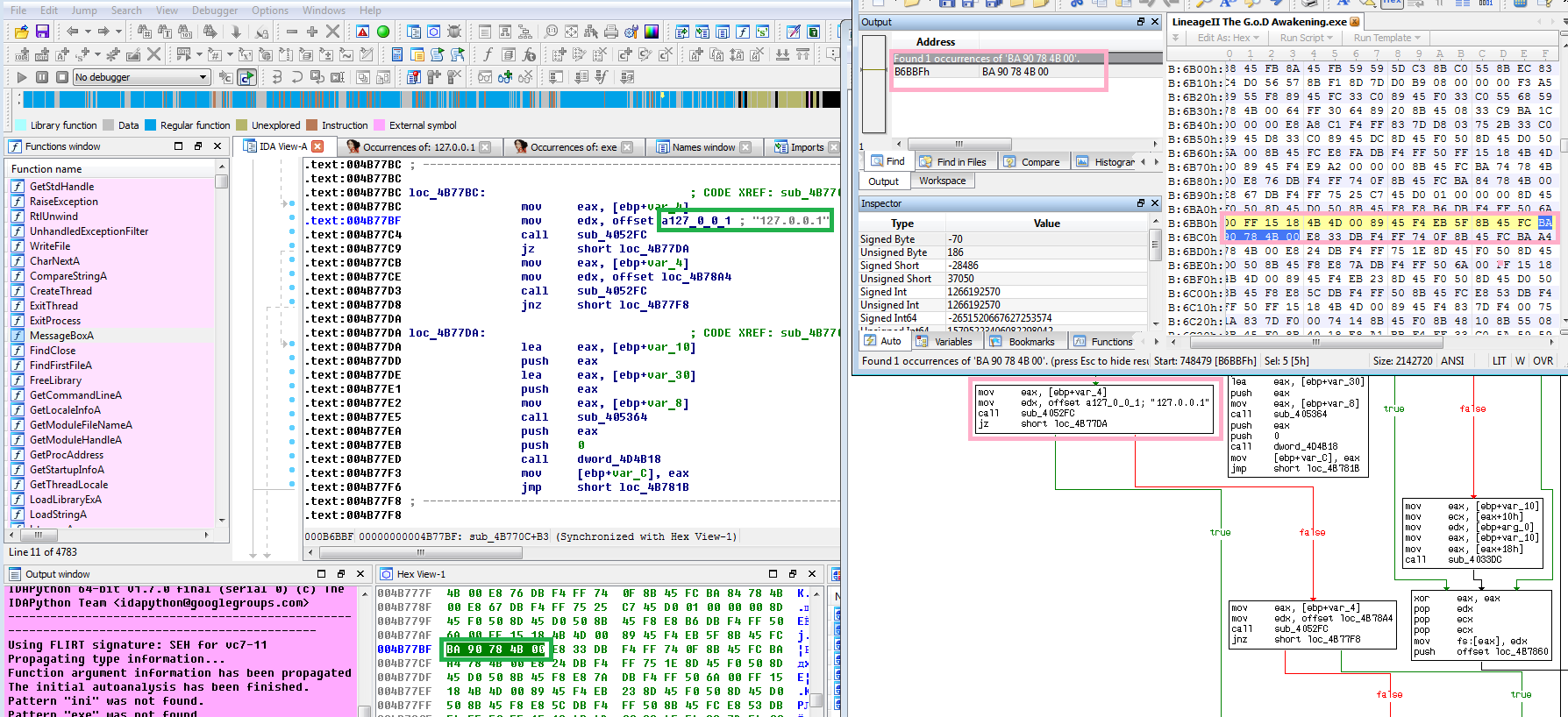Open the Jump menu
Image resolution: width=1568 pixels, height=717 pixels.
[84, 11]
